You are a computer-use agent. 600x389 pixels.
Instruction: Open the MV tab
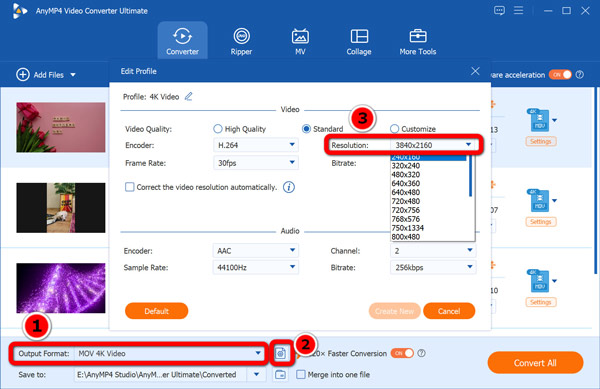click(x=300, y=41)
